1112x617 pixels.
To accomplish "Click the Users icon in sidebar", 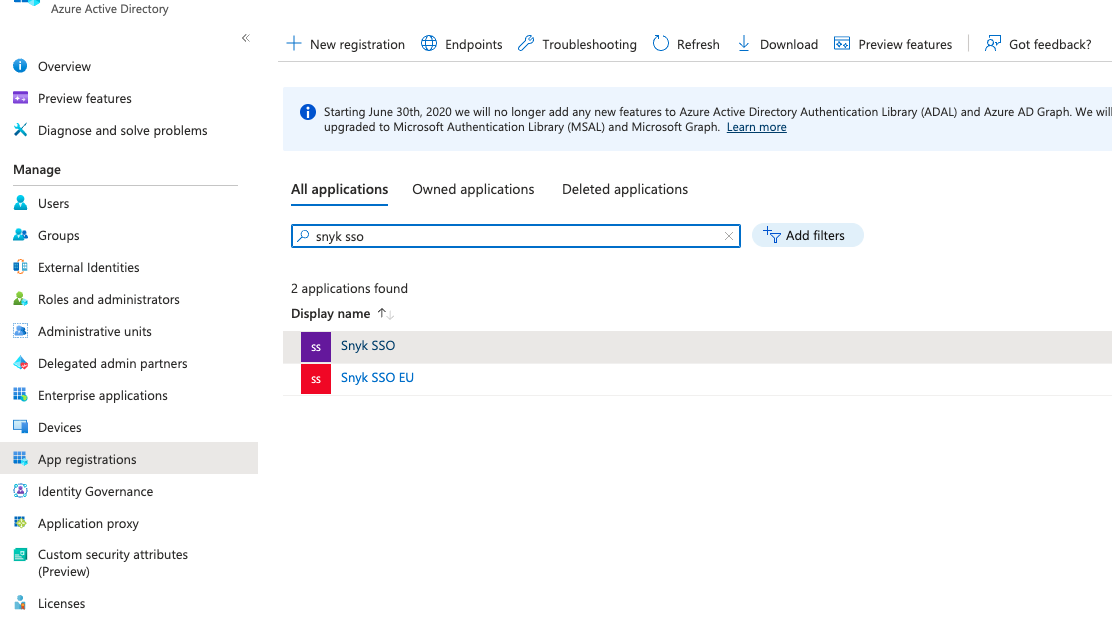I will (21, 203).
